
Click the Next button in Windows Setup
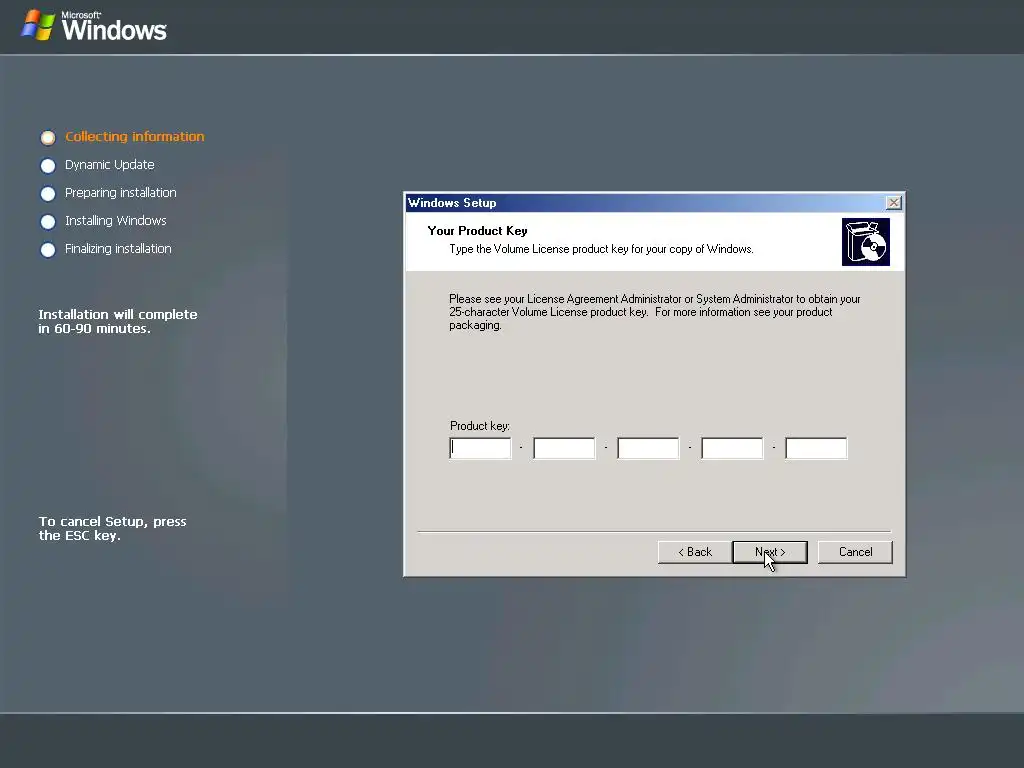[x=770, y=552]
